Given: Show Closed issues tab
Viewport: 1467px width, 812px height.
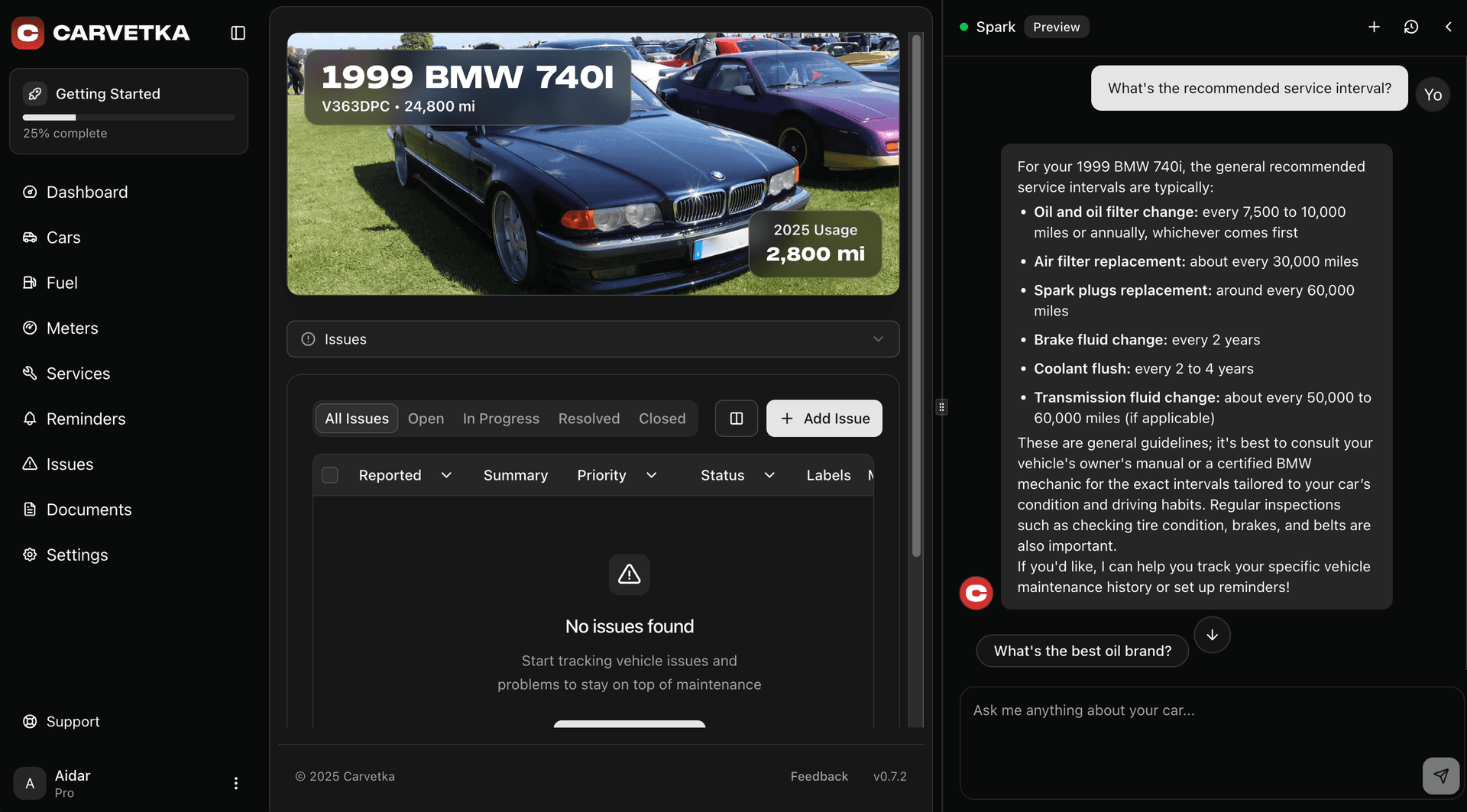Looking at the screenshot, I should (662, 419).
